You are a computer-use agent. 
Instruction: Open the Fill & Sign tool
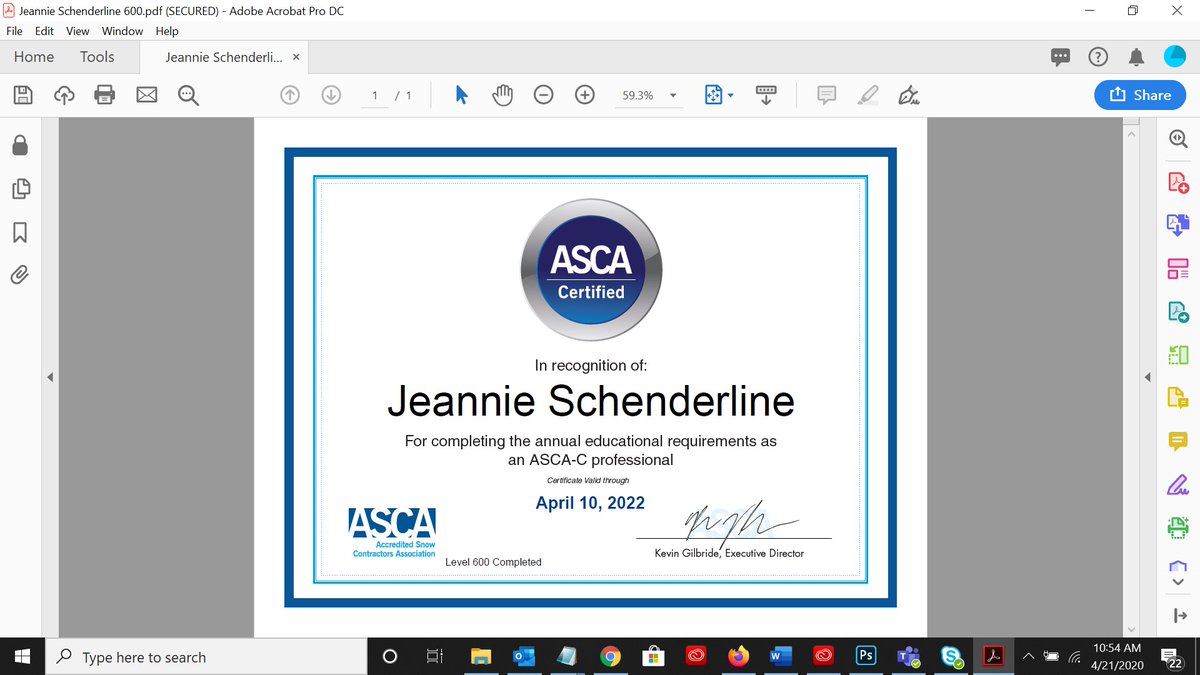coord(1178,483)
